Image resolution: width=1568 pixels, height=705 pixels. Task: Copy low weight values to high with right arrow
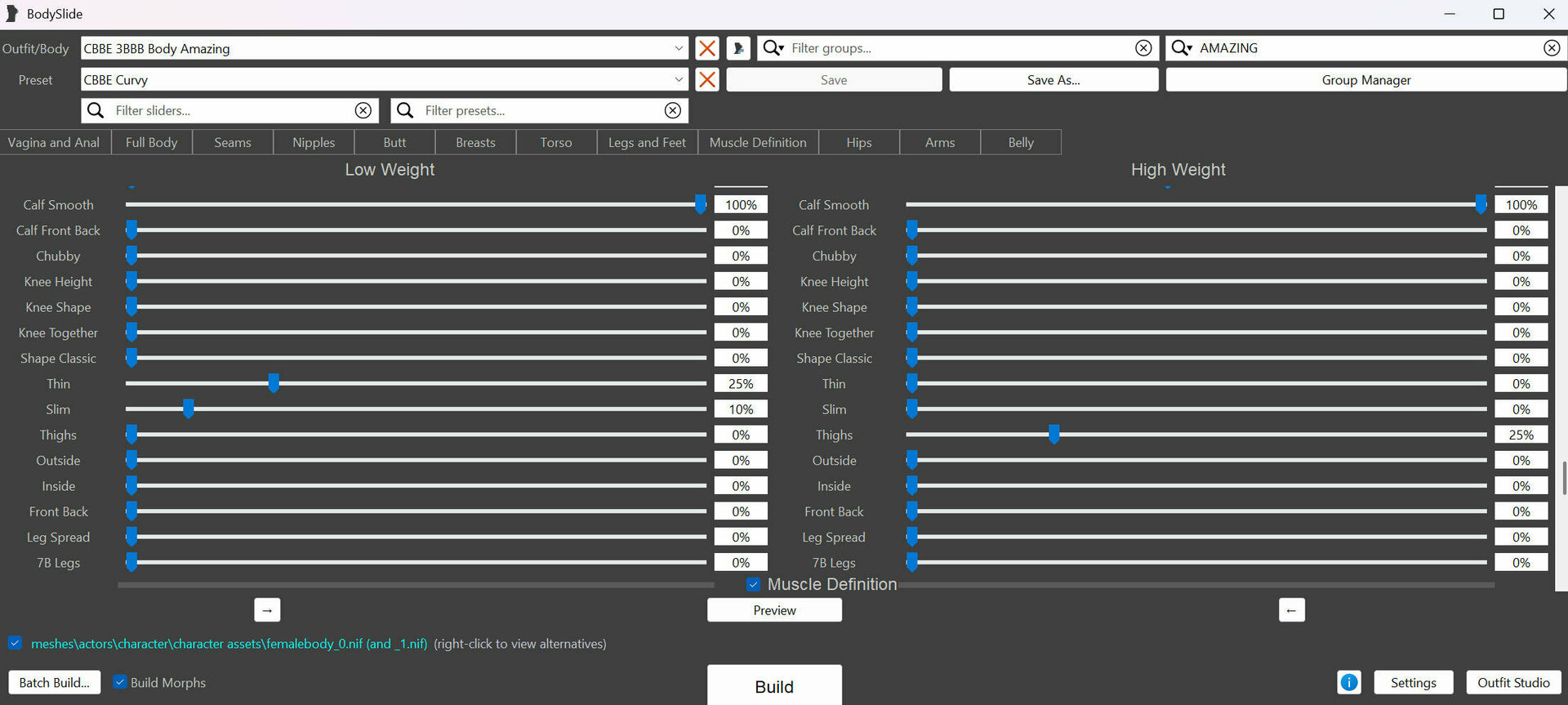point(267,610)
